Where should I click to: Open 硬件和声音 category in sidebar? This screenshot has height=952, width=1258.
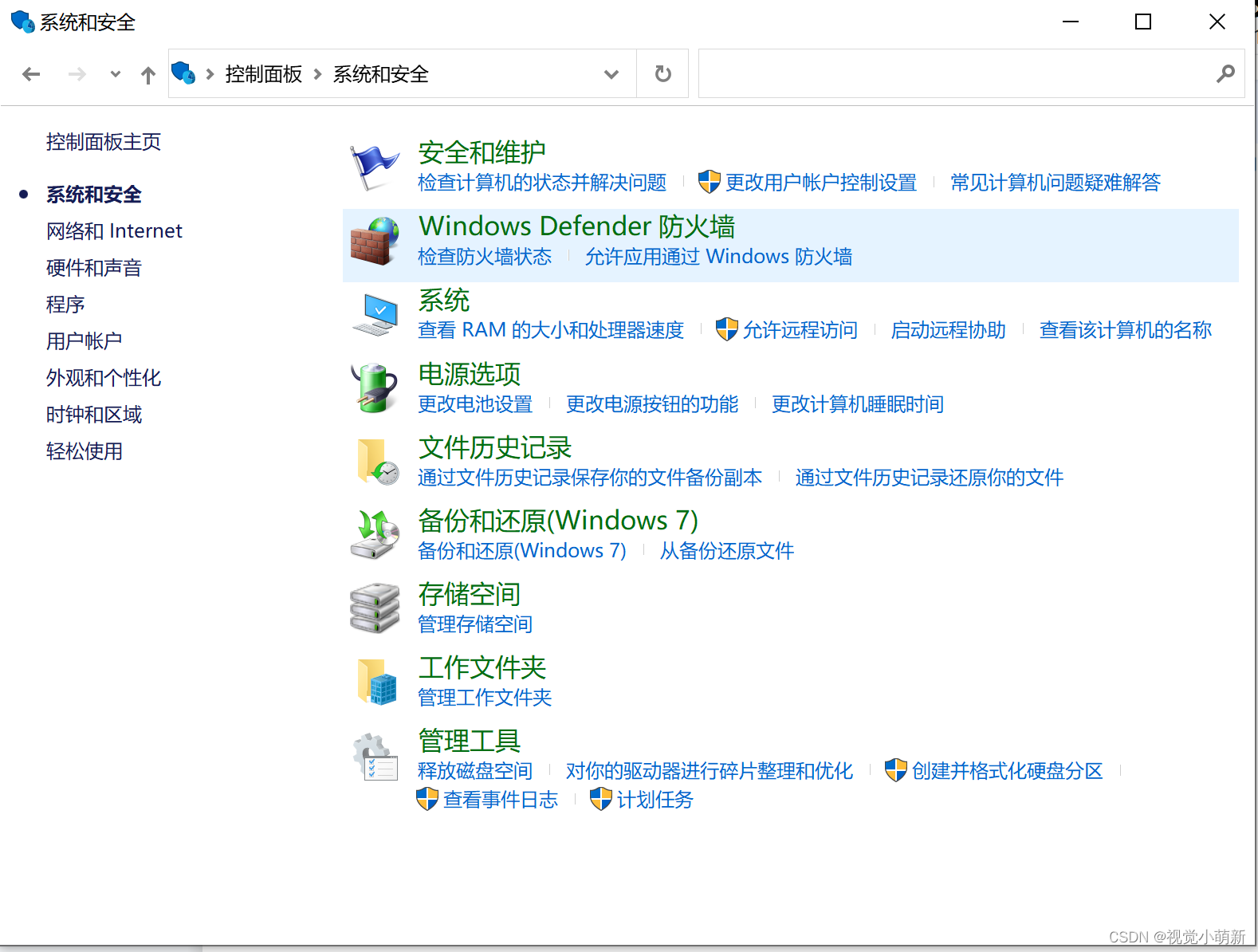(x=94, y=268)
